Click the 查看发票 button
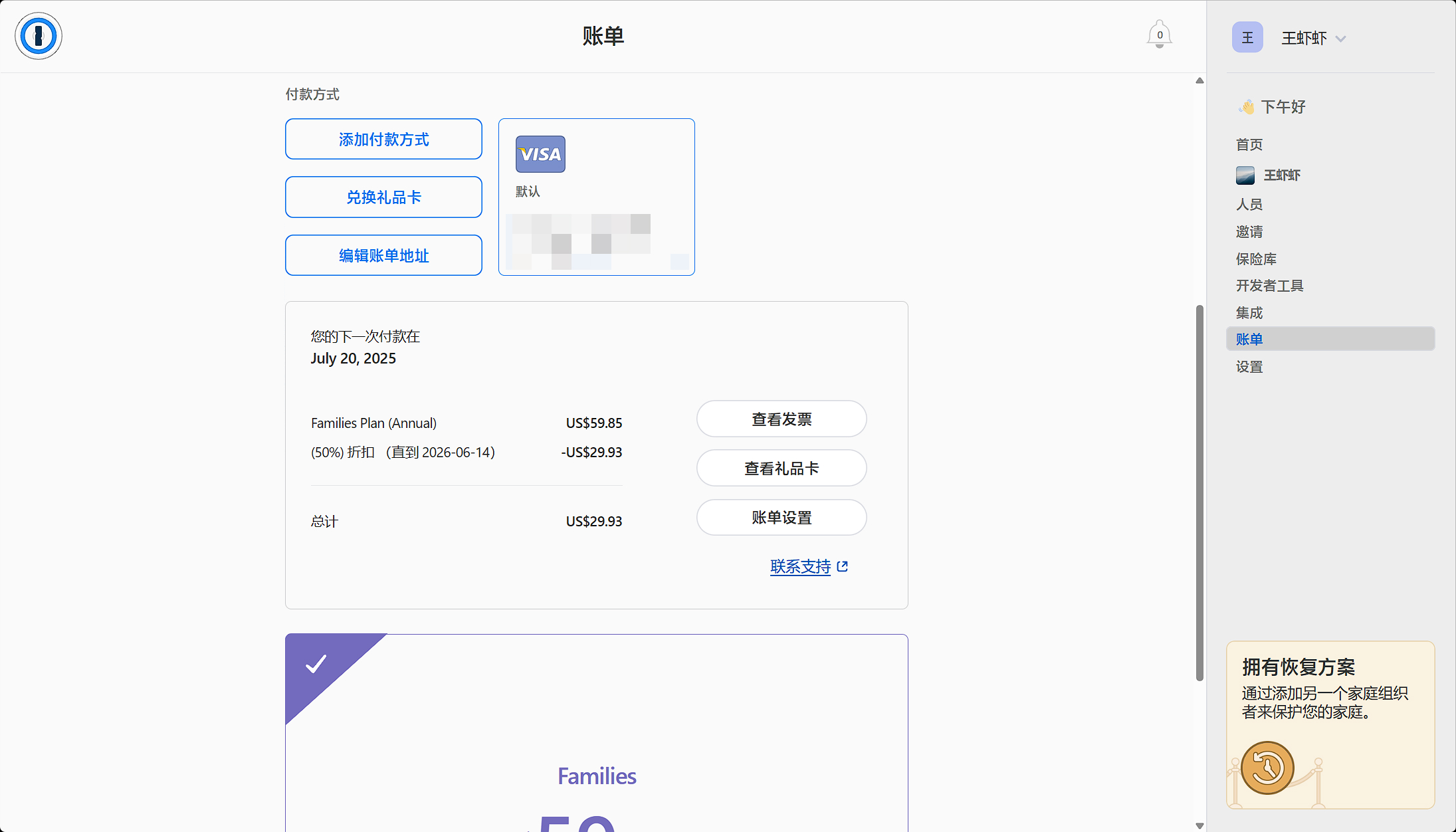1456x832 pixels. point(781,419)
